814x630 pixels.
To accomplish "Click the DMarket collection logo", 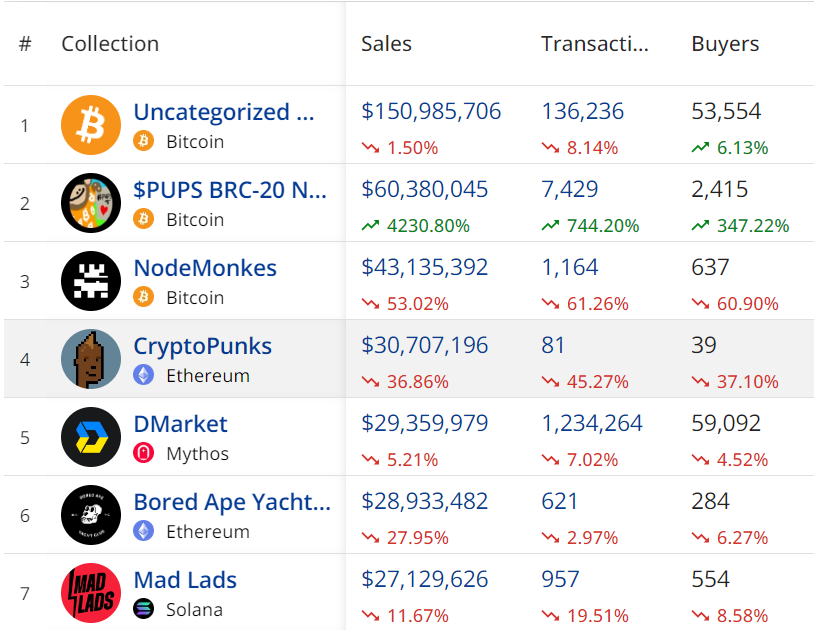I will (x=91, y=437).
